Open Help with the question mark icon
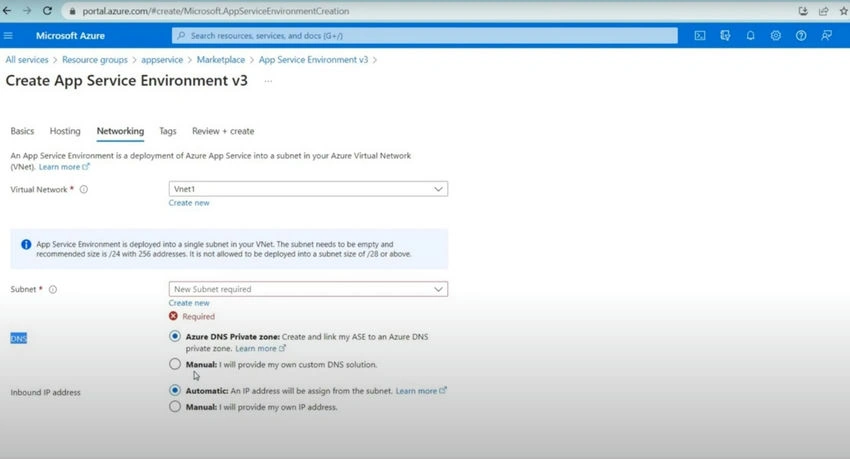 [801, 36]
